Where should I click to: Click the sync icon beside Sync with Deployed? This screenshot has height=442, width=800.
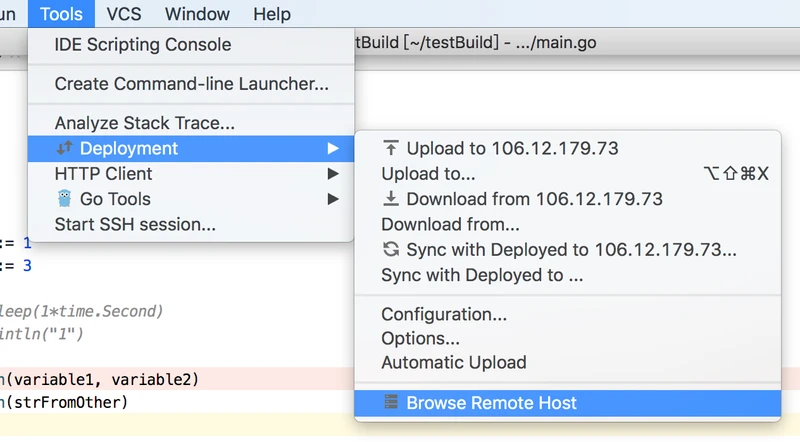[391, 249]
